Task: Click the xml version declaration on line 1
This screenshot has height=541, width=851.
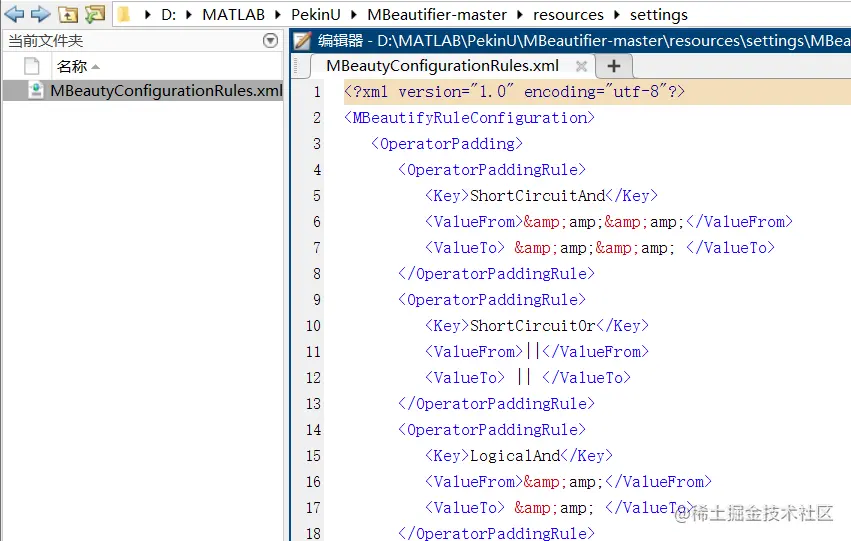Action: coord(515,91)
